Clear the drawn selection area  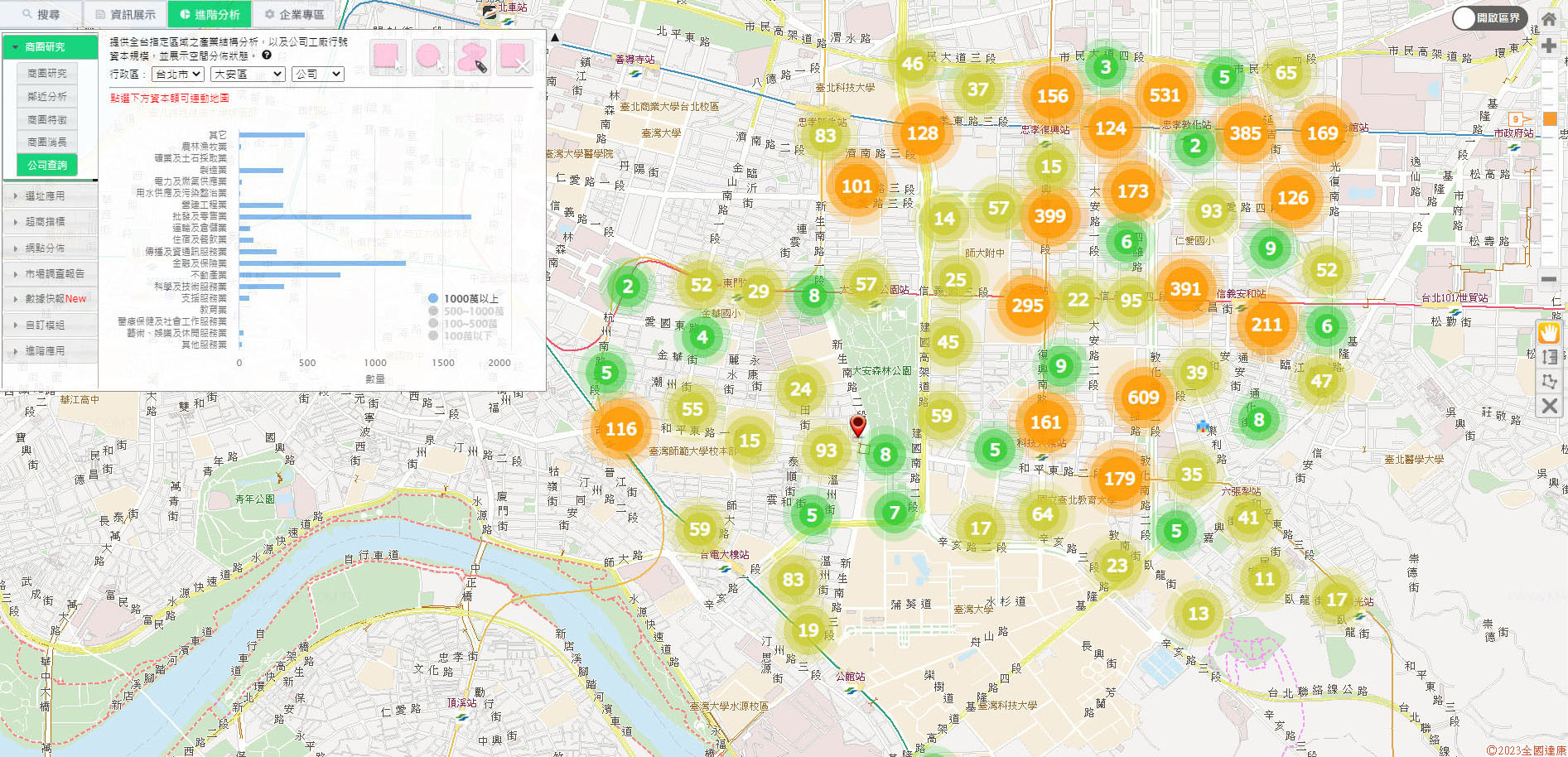click(514, 57)
